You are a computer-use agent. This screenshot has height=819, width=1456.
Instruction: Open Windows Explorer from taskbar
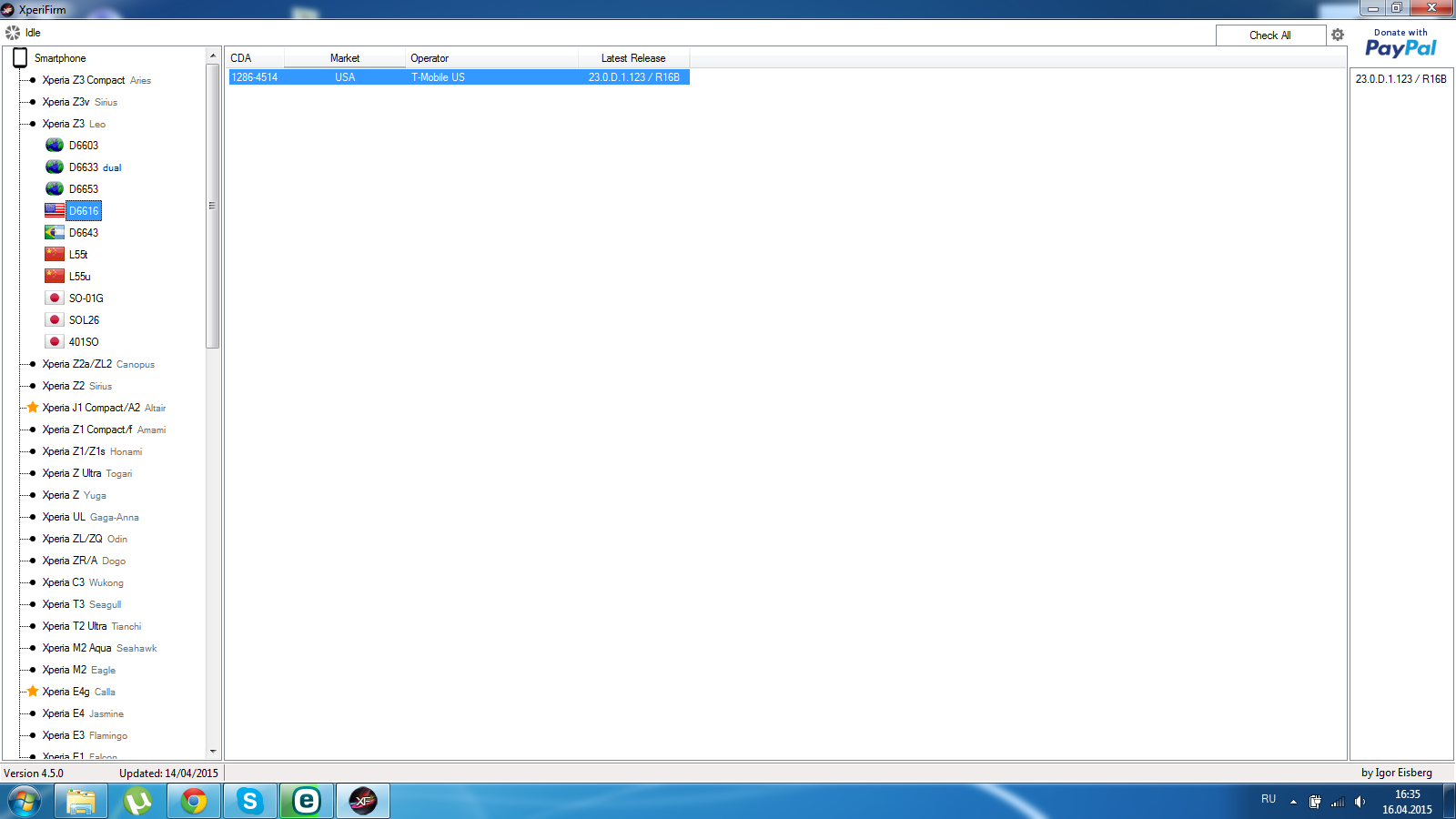[81, 802]
